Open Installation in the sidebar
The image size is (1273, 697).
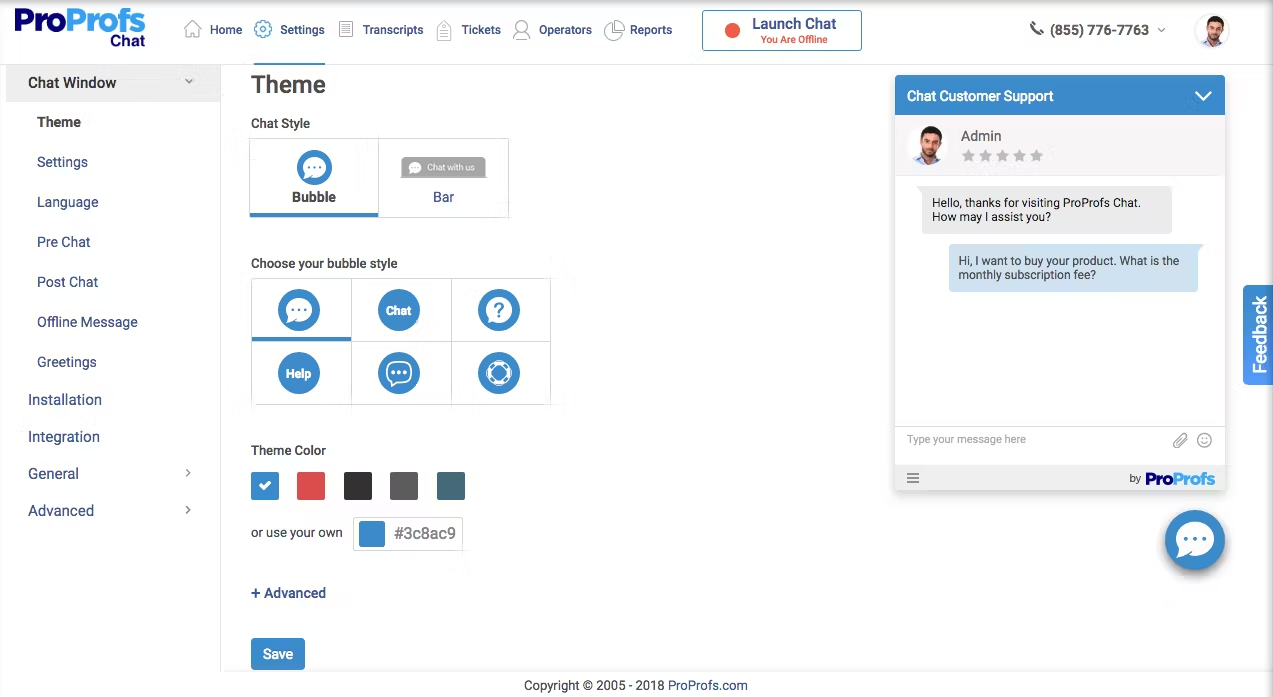(65, 400)
